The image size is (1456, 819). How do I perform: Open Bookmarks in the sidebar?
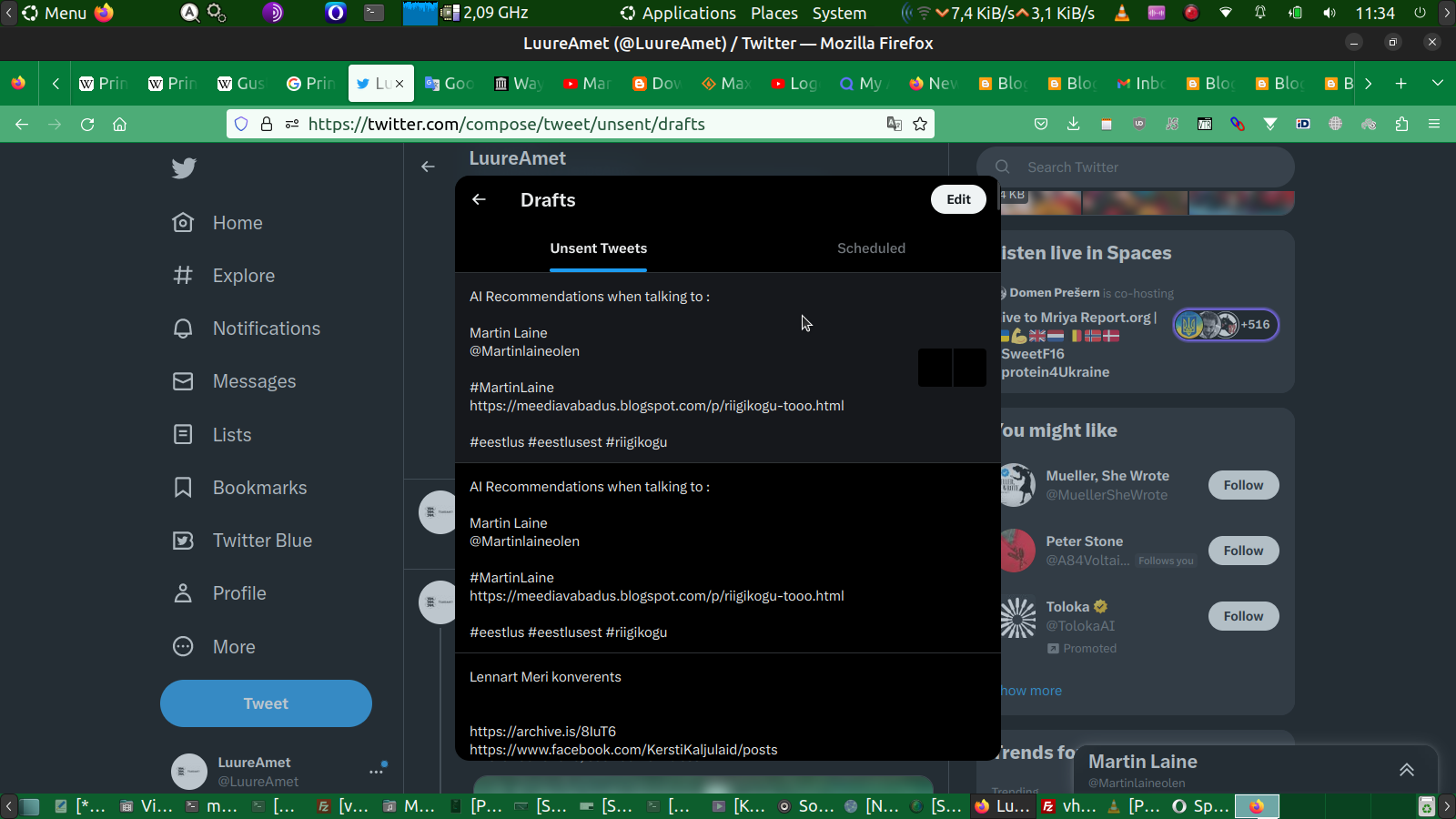coord(240,488)
